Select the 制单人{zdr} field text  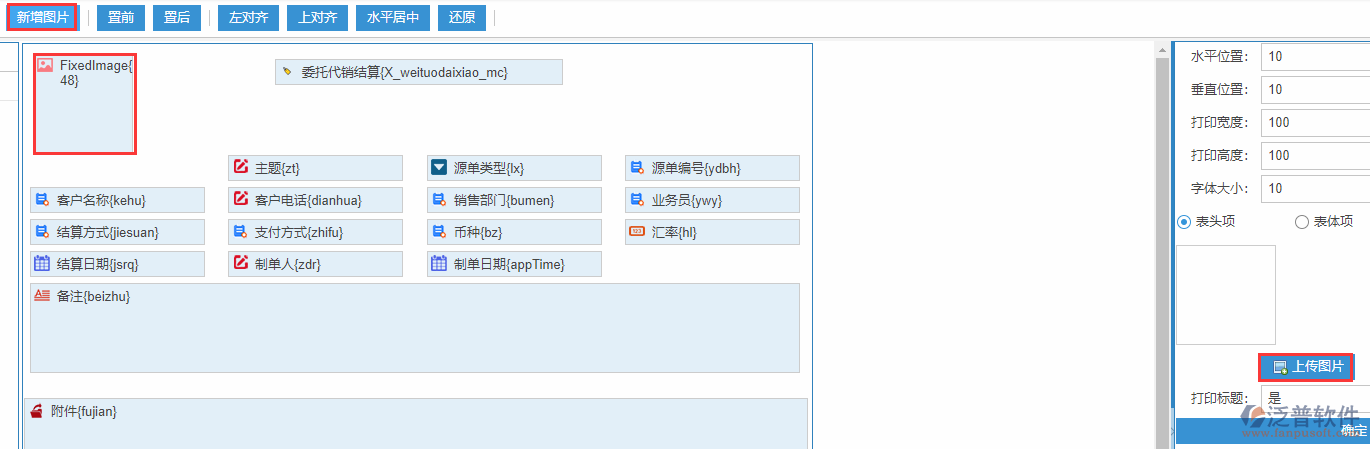[x=287, y=264]
